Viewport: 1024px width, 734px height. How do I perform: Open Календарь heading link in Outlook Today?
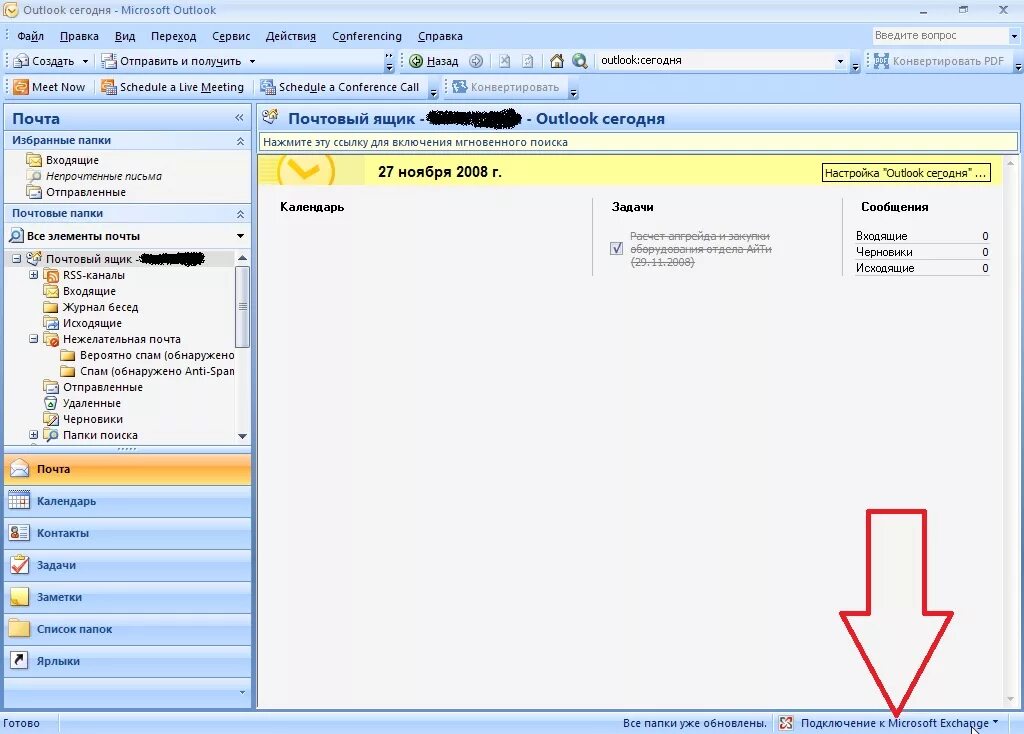click(x=312, y=207)
